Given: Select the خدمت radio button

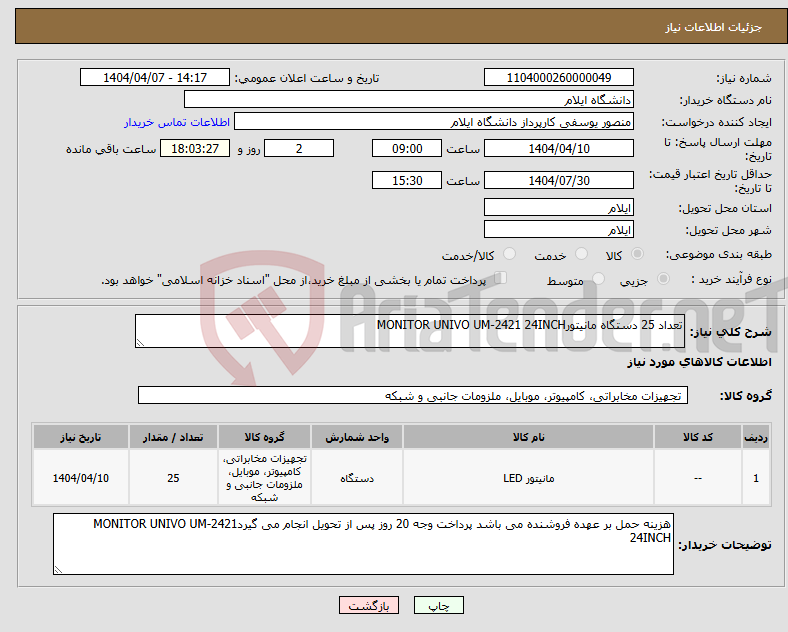Looking at the screenshot, I should point(581,254).
